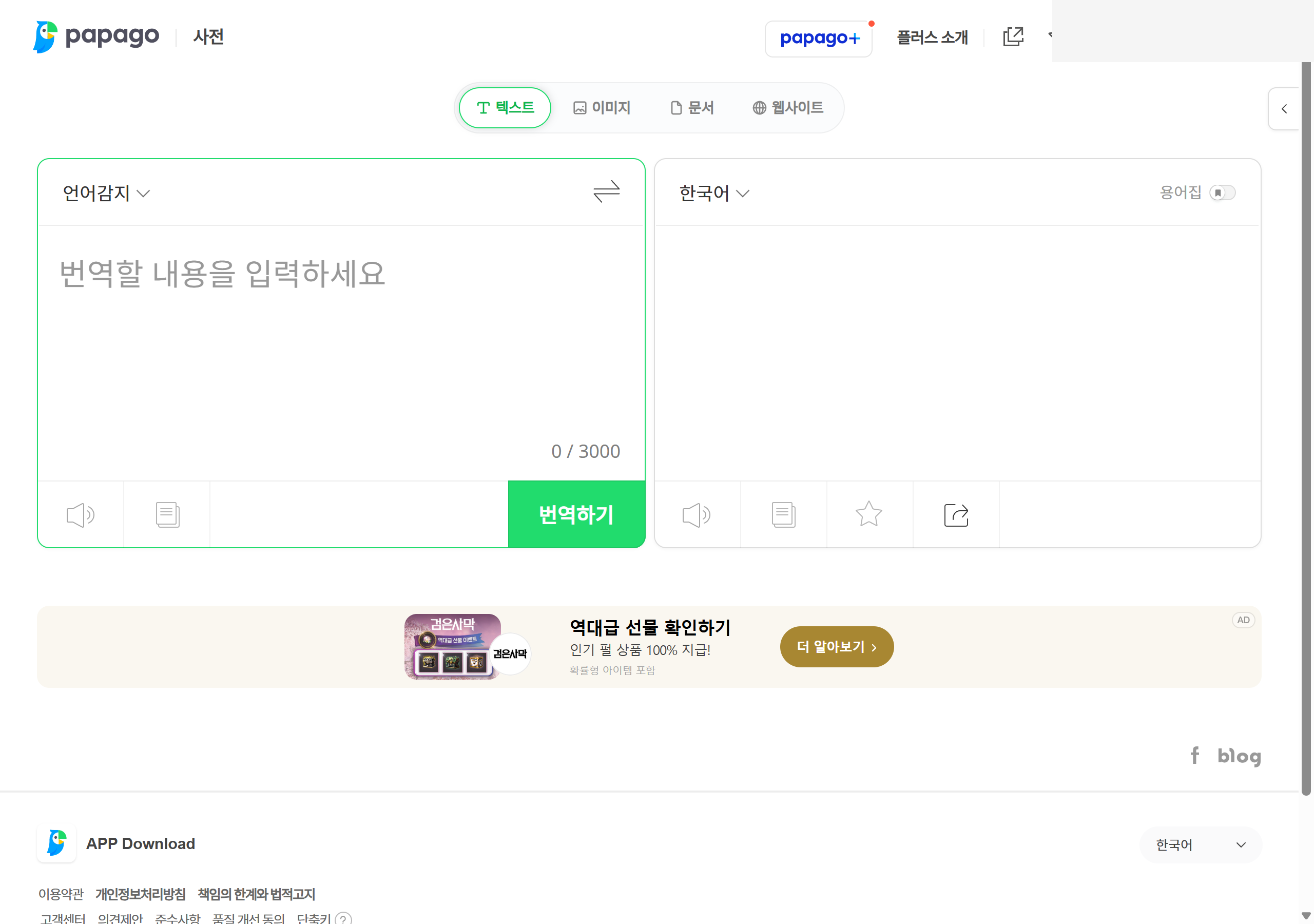Collapse the right side panel

pyautogui.click(x=1285, y=109)
